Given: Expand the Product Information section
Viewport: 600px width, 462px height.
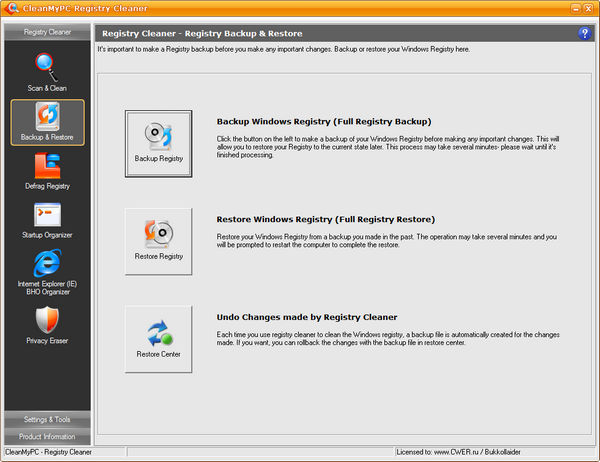Looking at the screenshot, I should pyautogui.click(x=47, y=436).
